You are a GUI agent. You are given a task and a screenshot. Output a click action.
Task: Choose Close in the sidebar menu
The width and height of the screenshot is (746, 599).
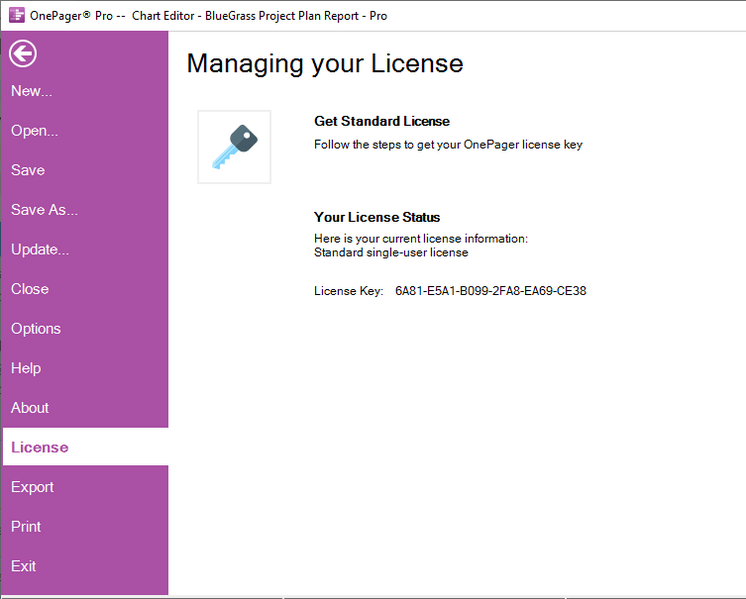point(30,289)
